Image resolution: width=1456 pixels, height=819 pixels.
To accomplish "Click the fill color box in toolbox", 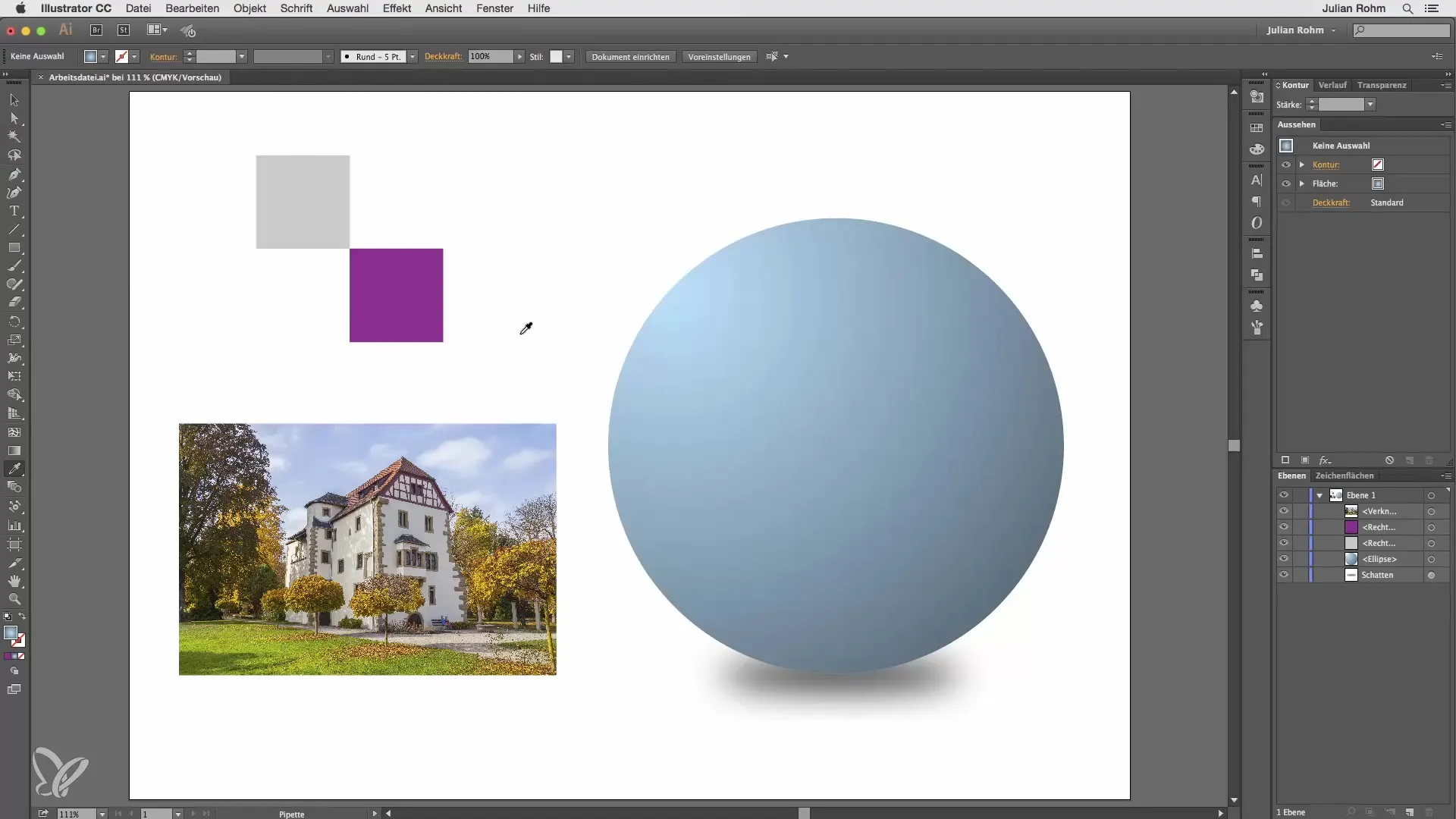I will click(11, 632).
